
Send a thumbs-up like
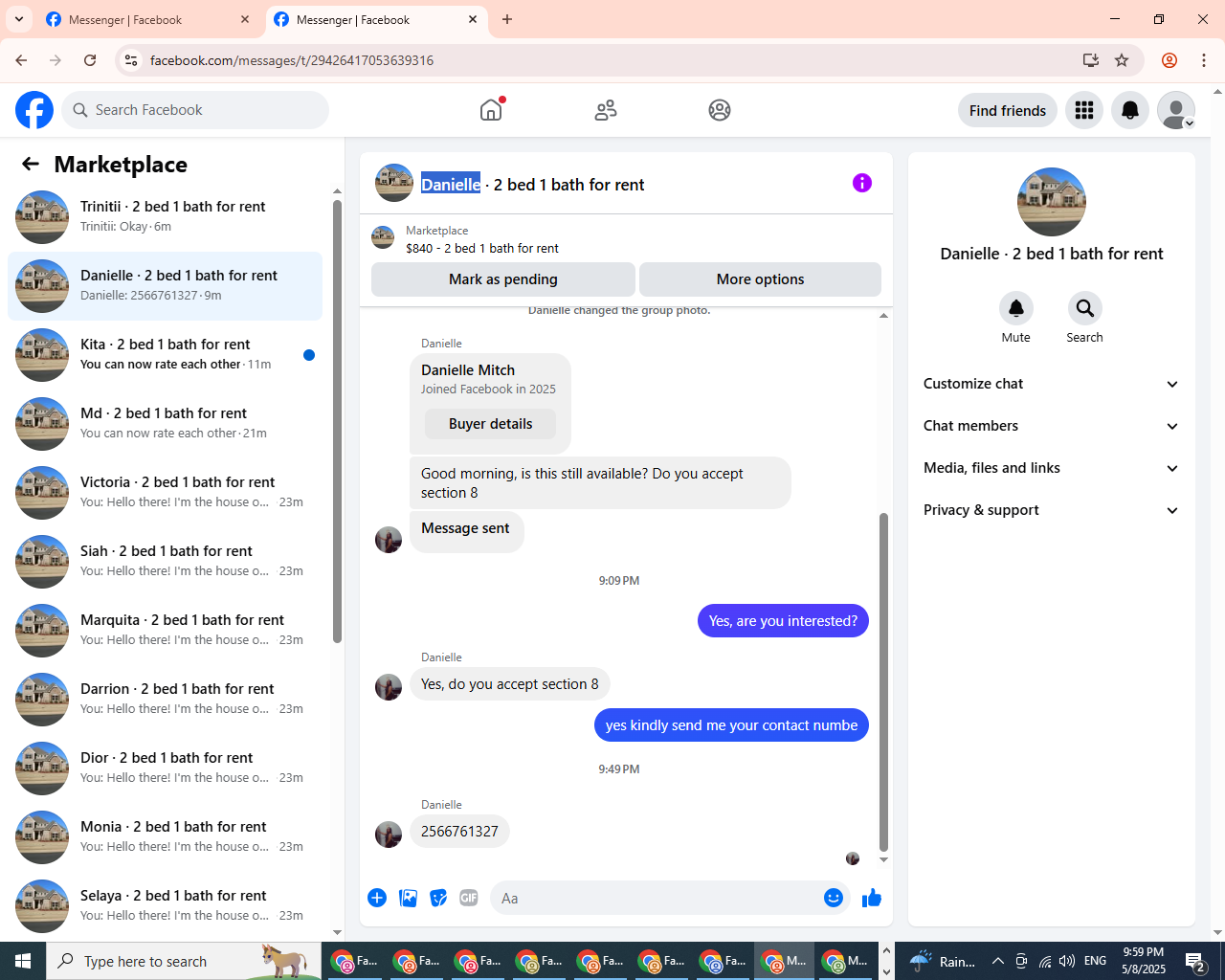tap(872, 898)
